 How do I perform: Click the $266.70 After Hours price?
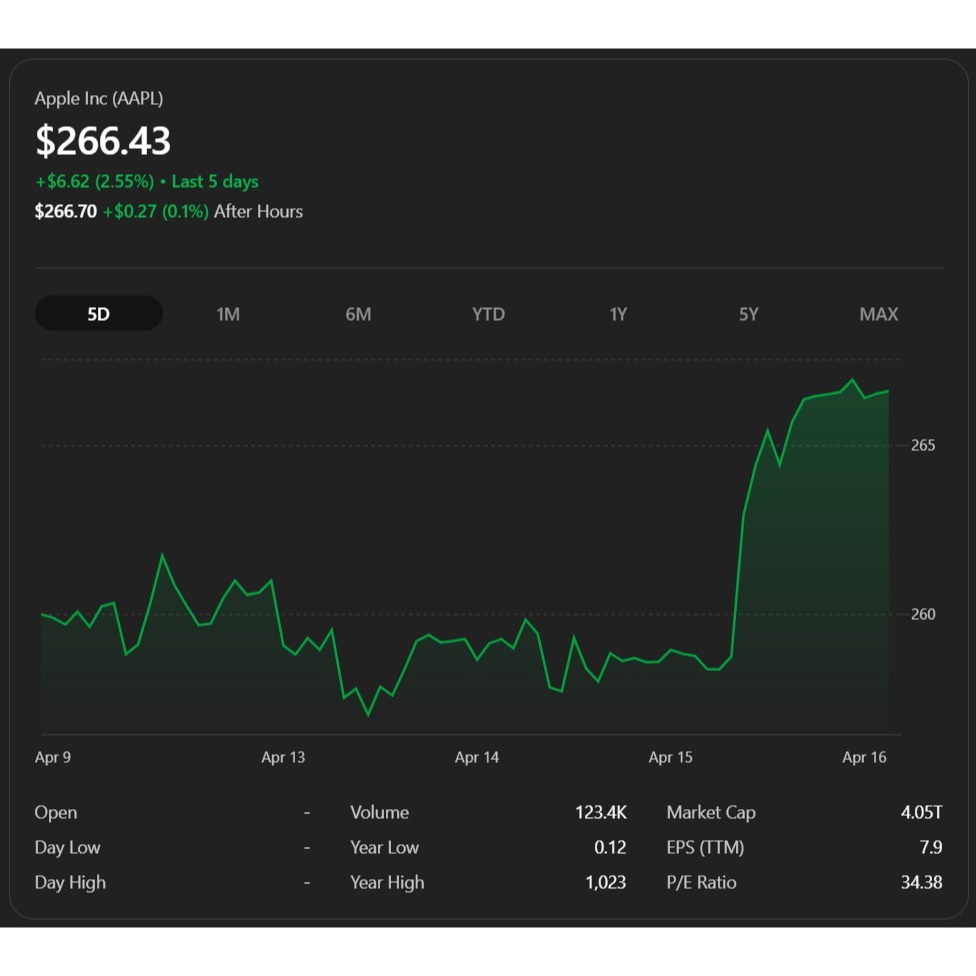pyautogui.click(x=65, y=212)
